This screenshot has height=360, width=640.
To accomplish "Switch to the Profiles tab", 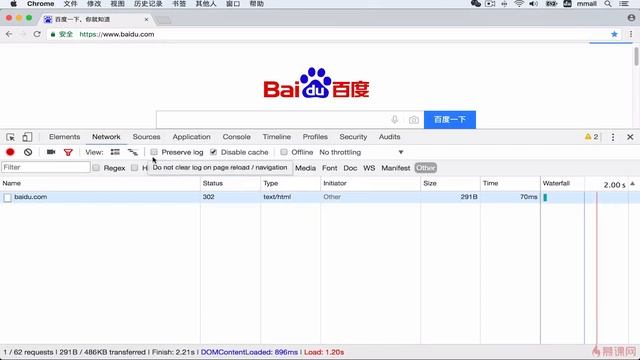I will pyautogui.click(x=315, y=137).
